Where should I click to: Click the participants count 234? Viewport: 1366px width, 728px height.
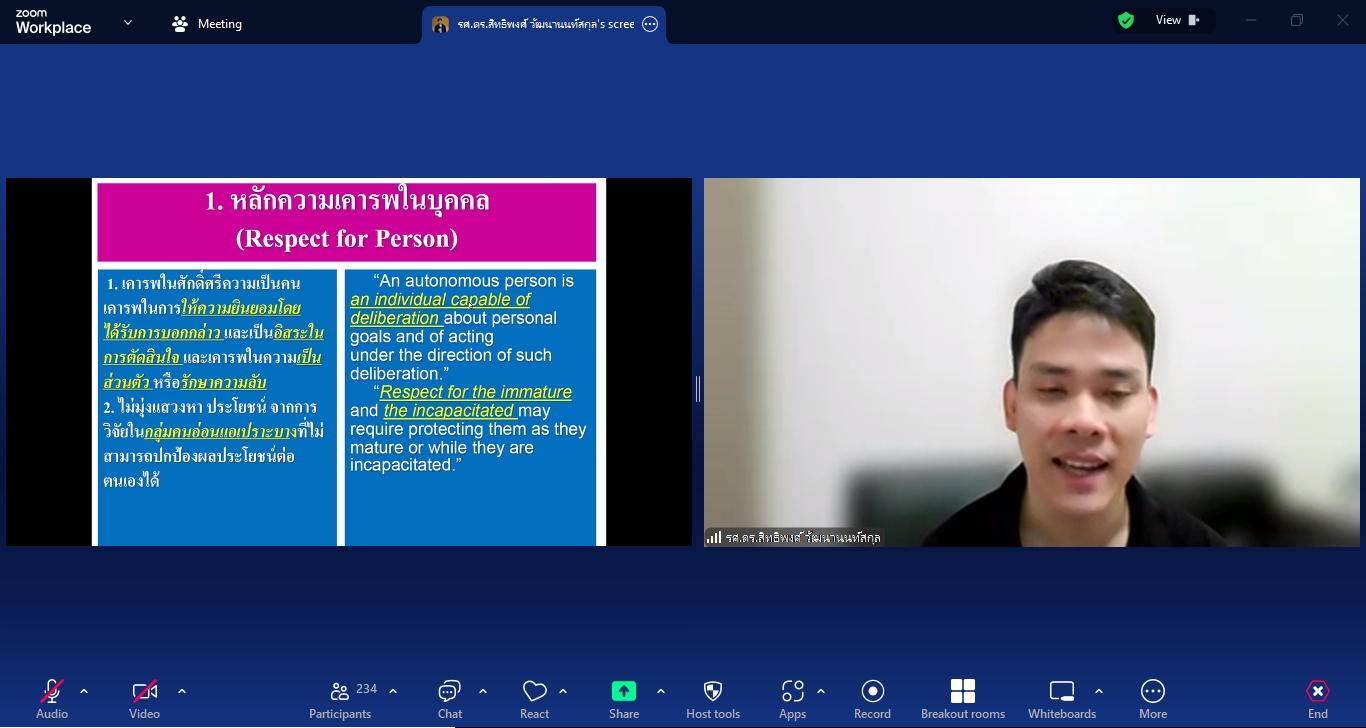[x=367, y=689]
